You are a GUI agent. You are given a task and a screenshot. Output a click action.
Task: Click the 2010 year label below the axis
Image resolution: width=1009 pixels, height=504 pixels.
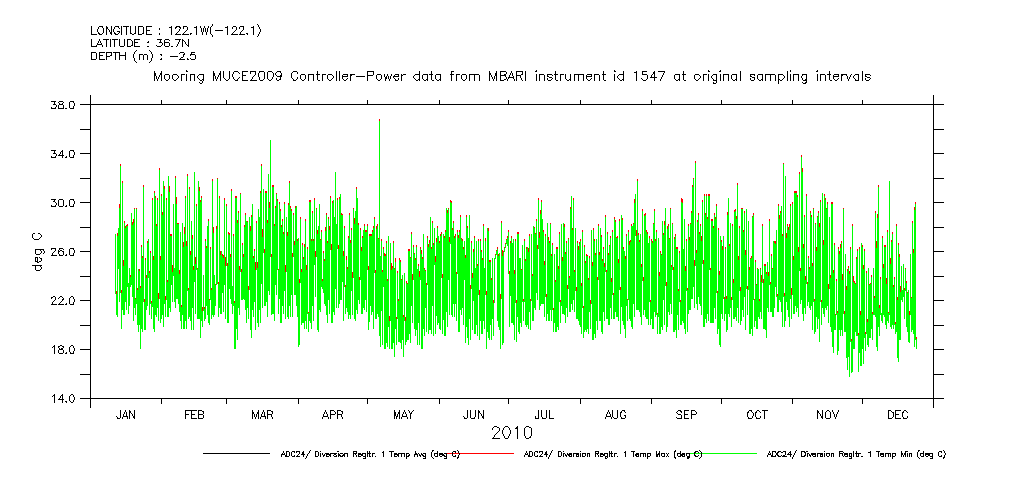[511, 433]
